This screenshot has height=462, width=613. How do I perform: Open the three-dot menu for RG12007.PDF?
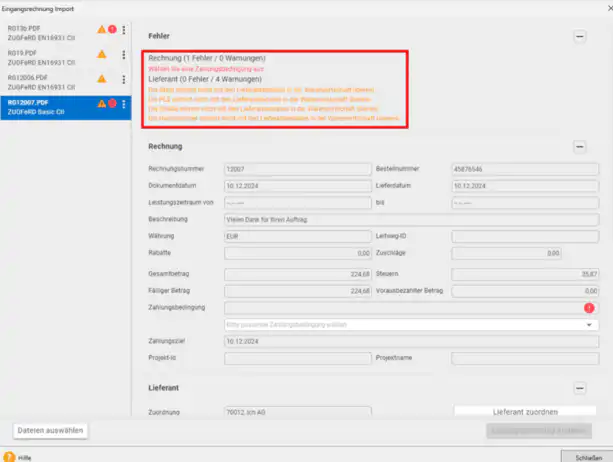124,104
